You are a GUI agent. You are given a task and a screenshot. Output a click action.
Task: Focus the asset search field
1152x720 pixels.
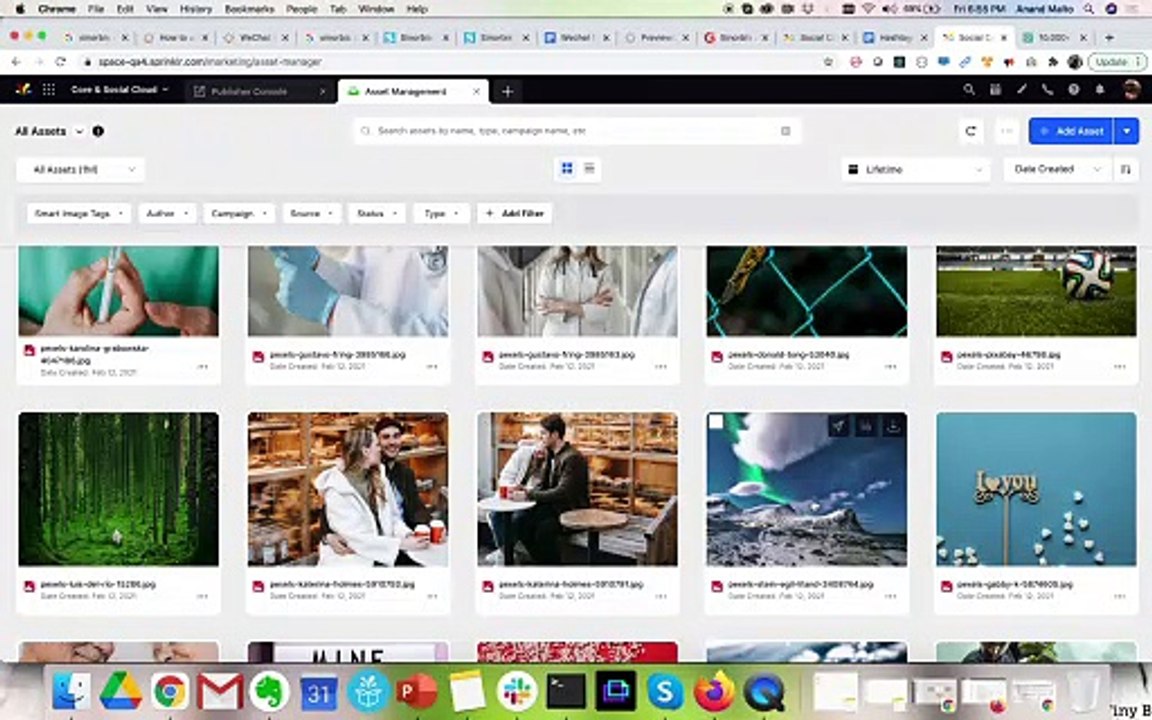pos(577,131)
